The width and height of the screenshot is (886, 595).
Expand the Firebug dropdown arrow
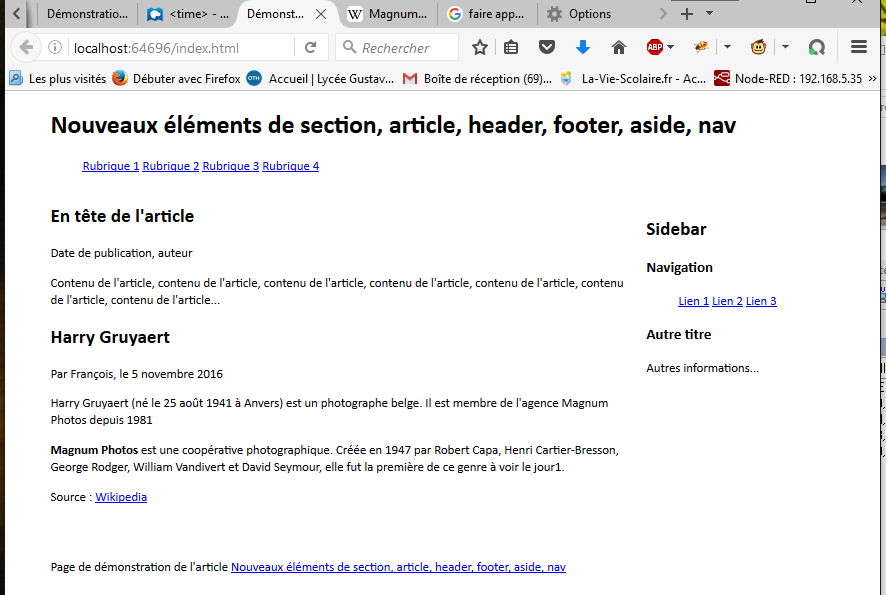(x=727, y=47)
